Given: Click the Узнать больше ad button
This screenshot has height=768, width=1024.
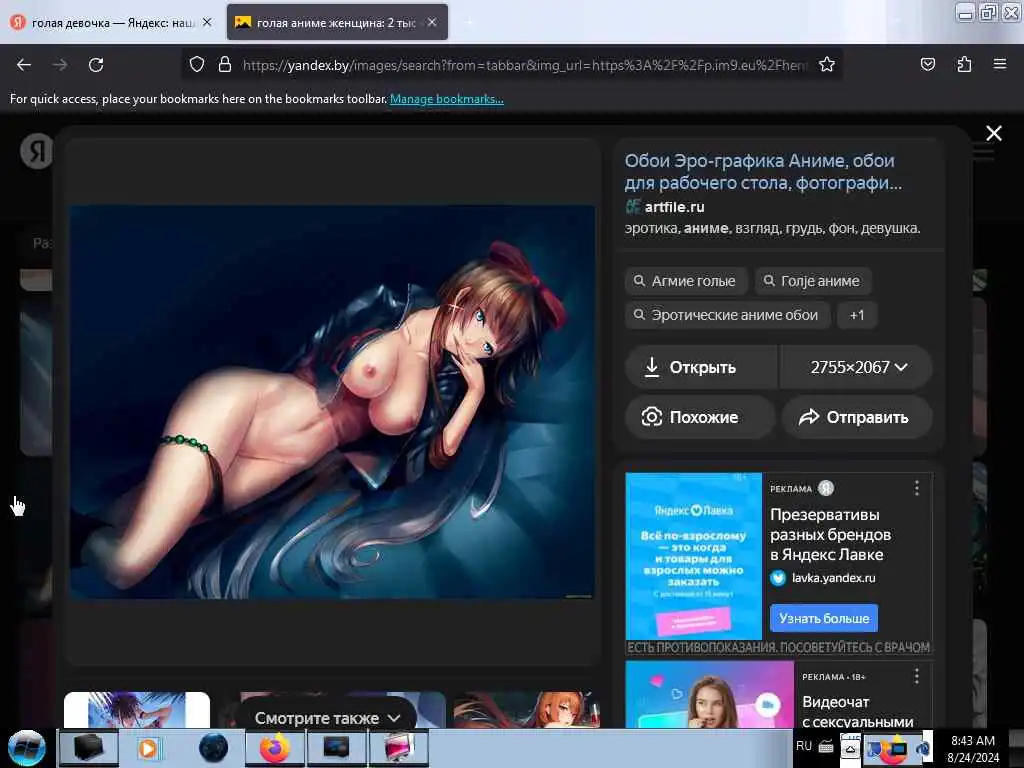Looking at the screenshot, I should (x=824, y=618).
